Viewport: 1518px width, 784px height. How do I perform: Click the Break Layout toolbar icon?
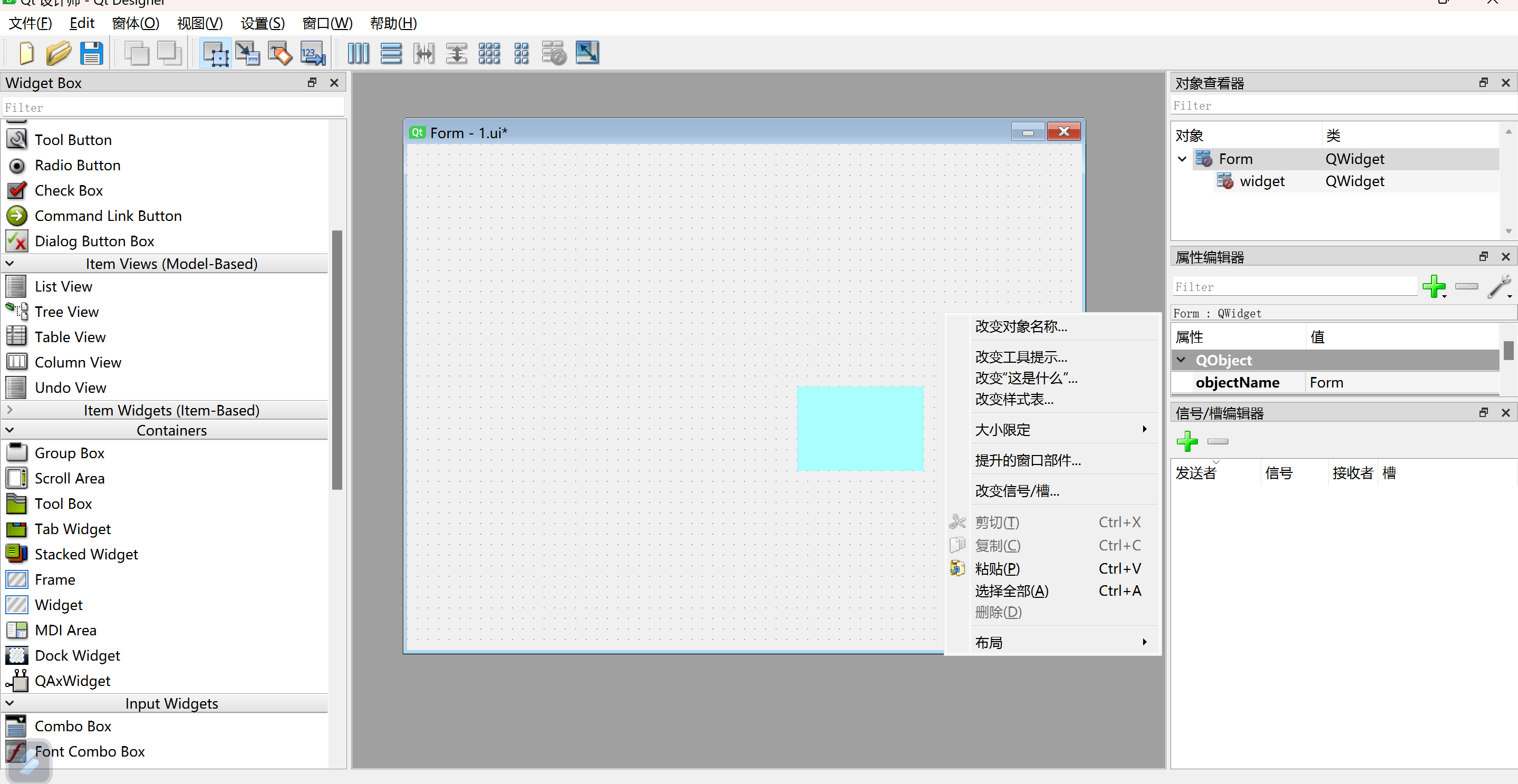point(554,54)
